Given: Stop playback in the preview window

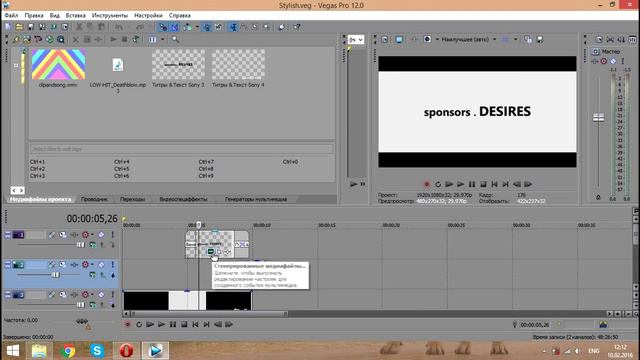Looking at the screenshot, I should tap(483, 184).
